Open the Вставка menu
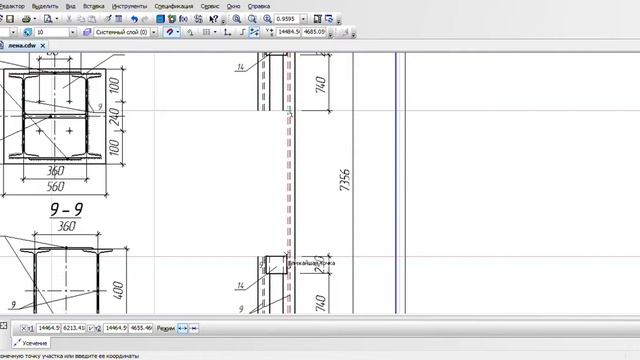Viewport: 640px width, 360px height. [93, 6]
